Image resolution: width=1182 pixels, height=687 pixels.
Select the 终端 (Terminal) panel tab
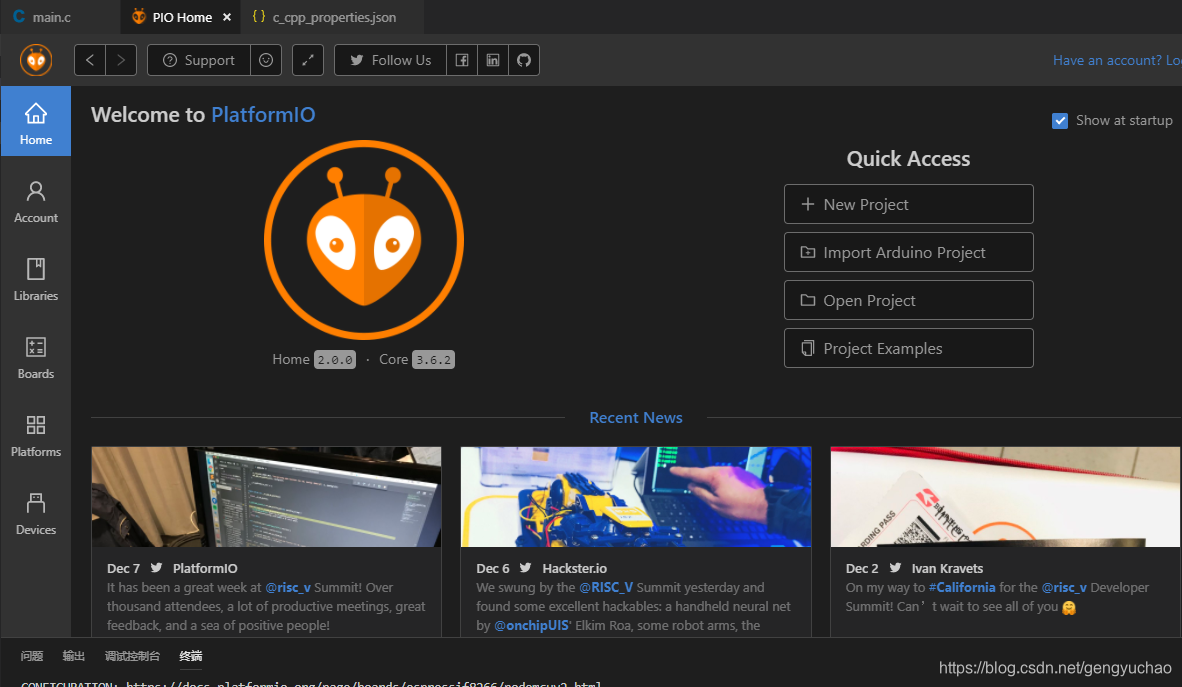pyautogui.click(x=191, y=656)
